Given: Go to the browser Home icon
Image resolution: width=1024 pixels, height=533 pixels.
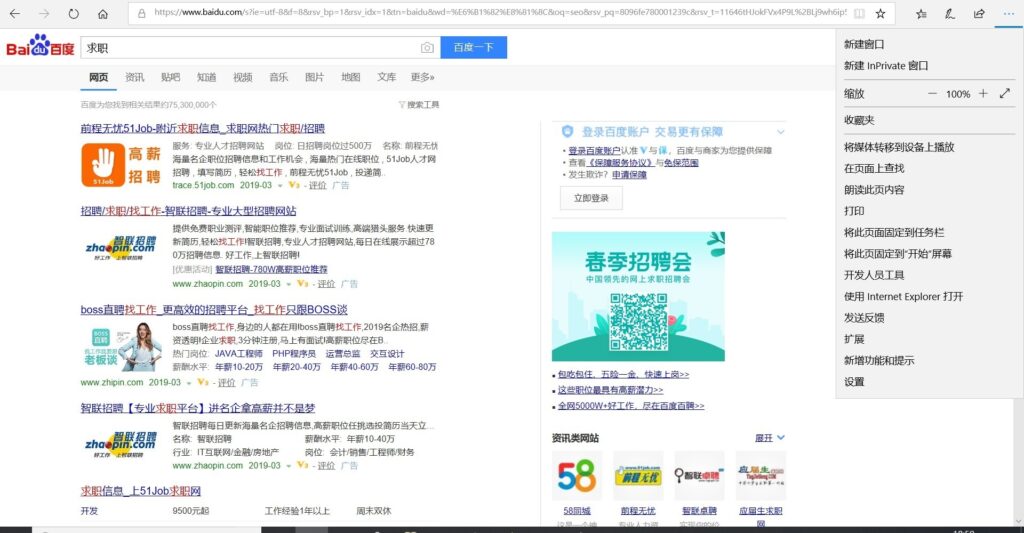Looking at the screenshot, I should pos(103,14).
